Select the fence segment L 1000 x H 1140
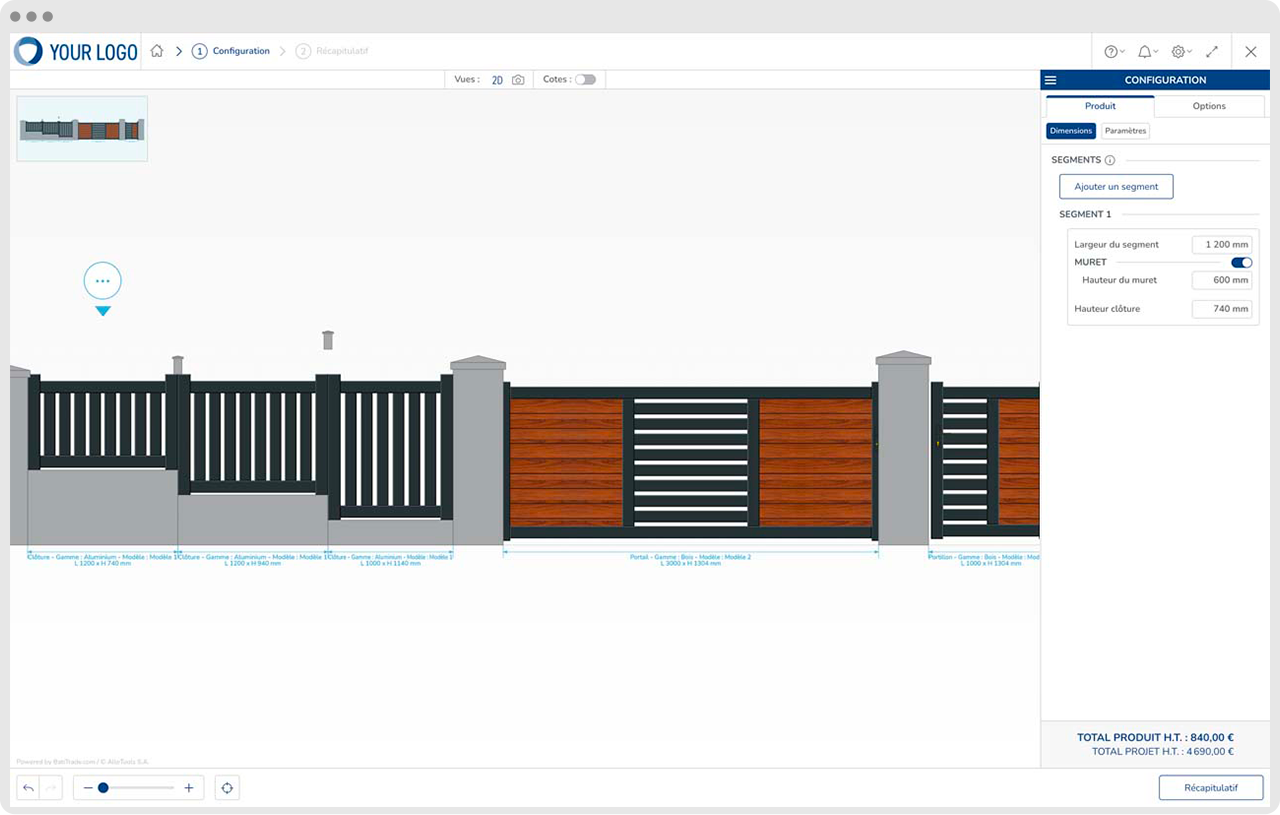Image resolution: width=1280 pixels, height=815 pixels. (390, 446)
